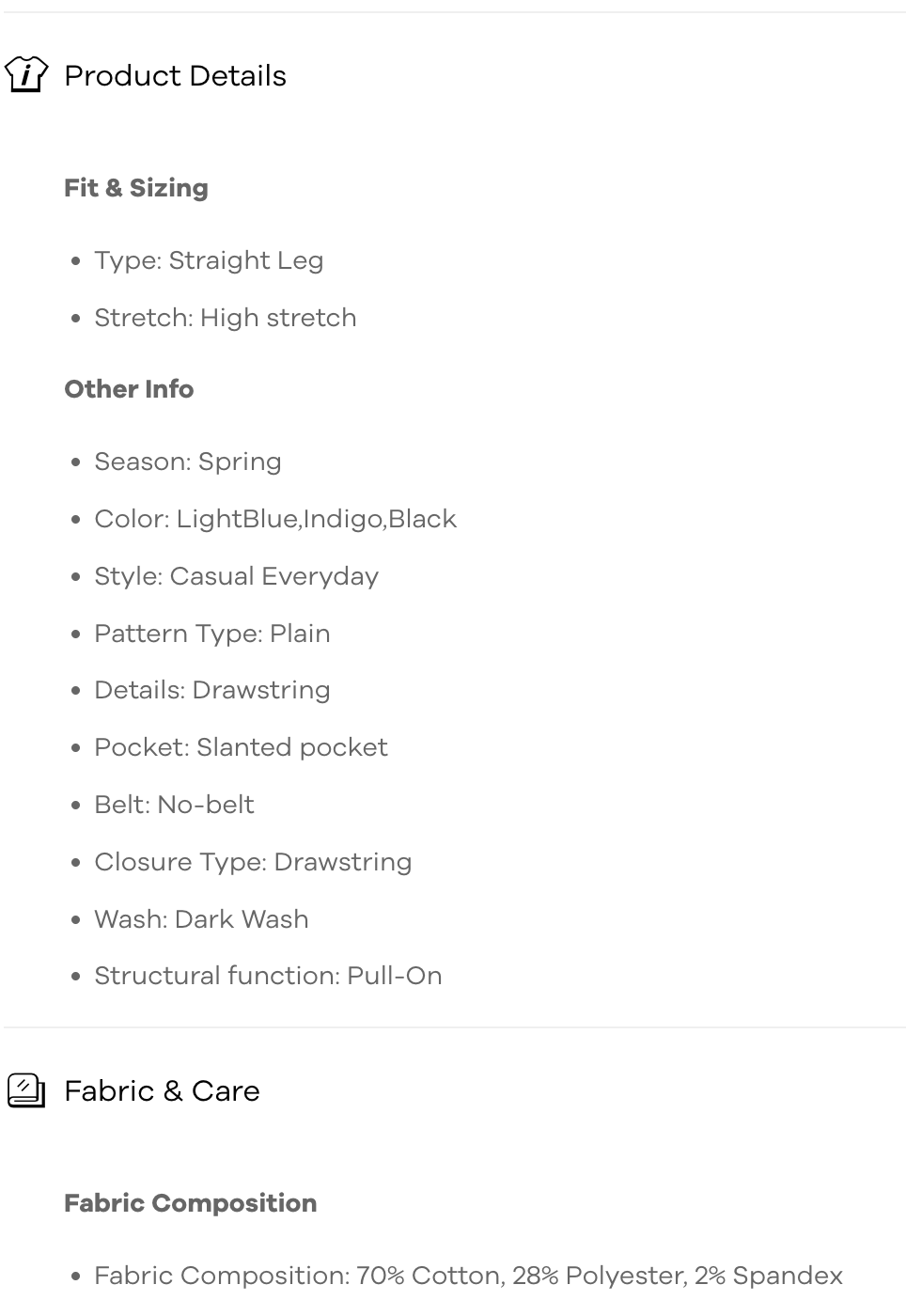Click the 70% Cotton fabric composition line

pos(468,1276)
